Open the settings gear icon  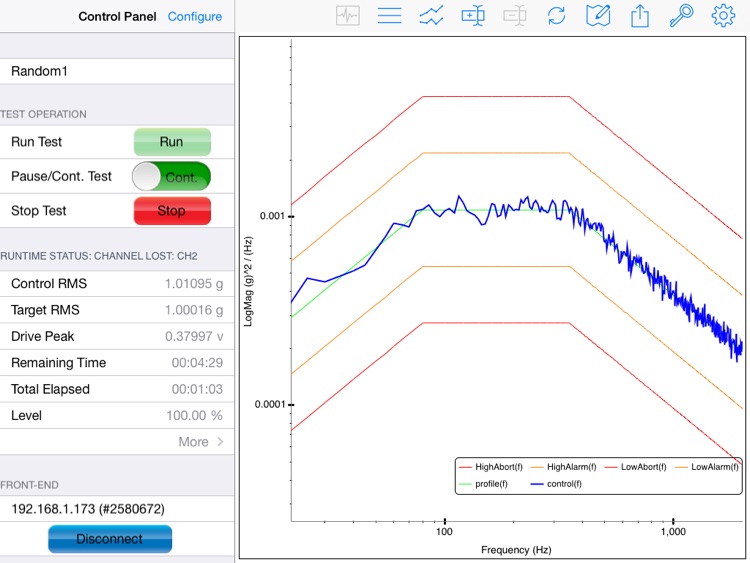723,16
